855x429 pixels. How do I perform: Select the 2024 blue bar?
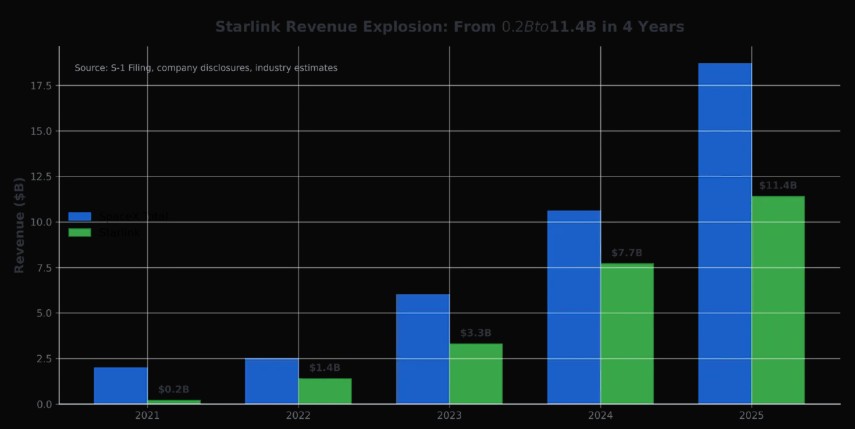574,307
